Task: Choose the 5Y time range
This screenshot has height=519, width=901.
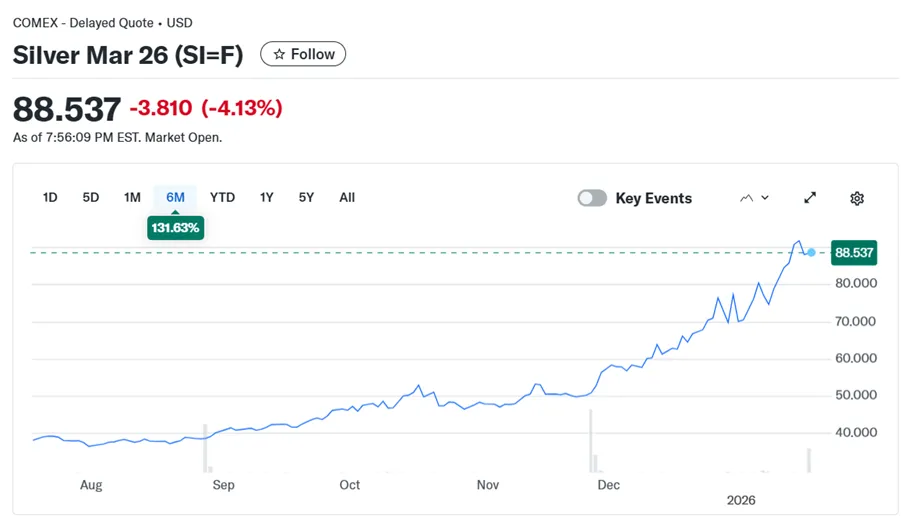Action: click(x=306, y=197)
